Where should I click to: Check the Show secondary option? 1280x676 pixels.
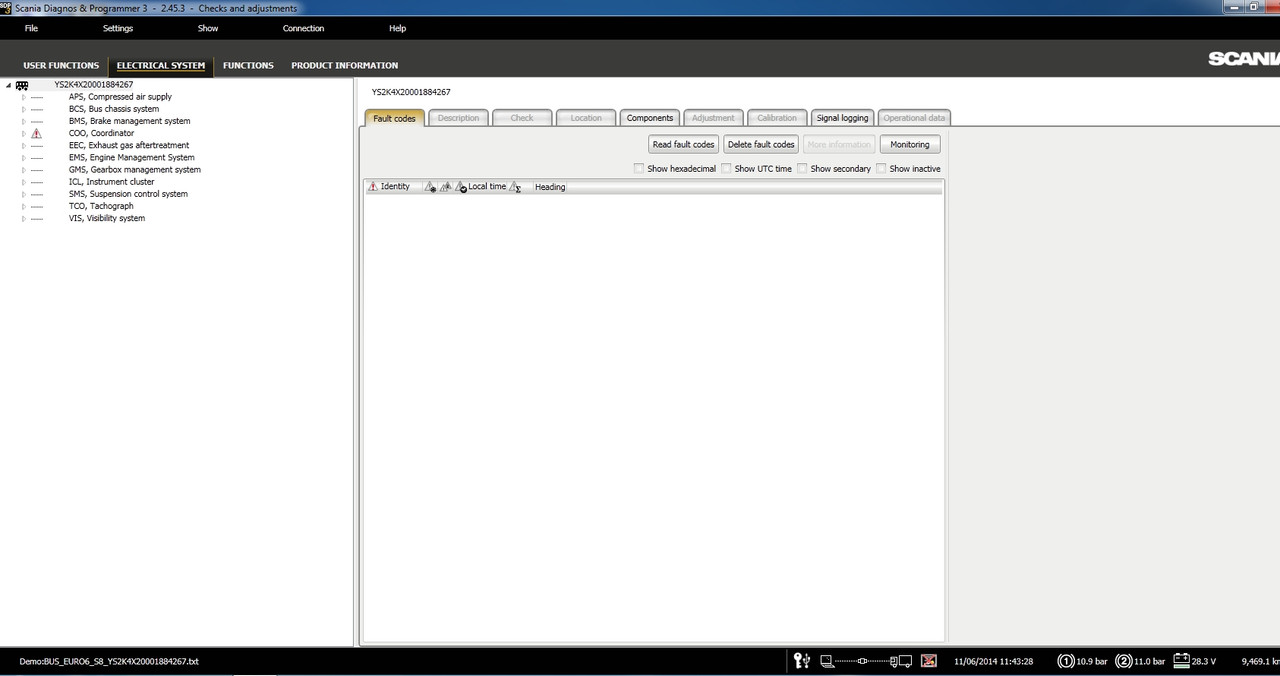802,168
